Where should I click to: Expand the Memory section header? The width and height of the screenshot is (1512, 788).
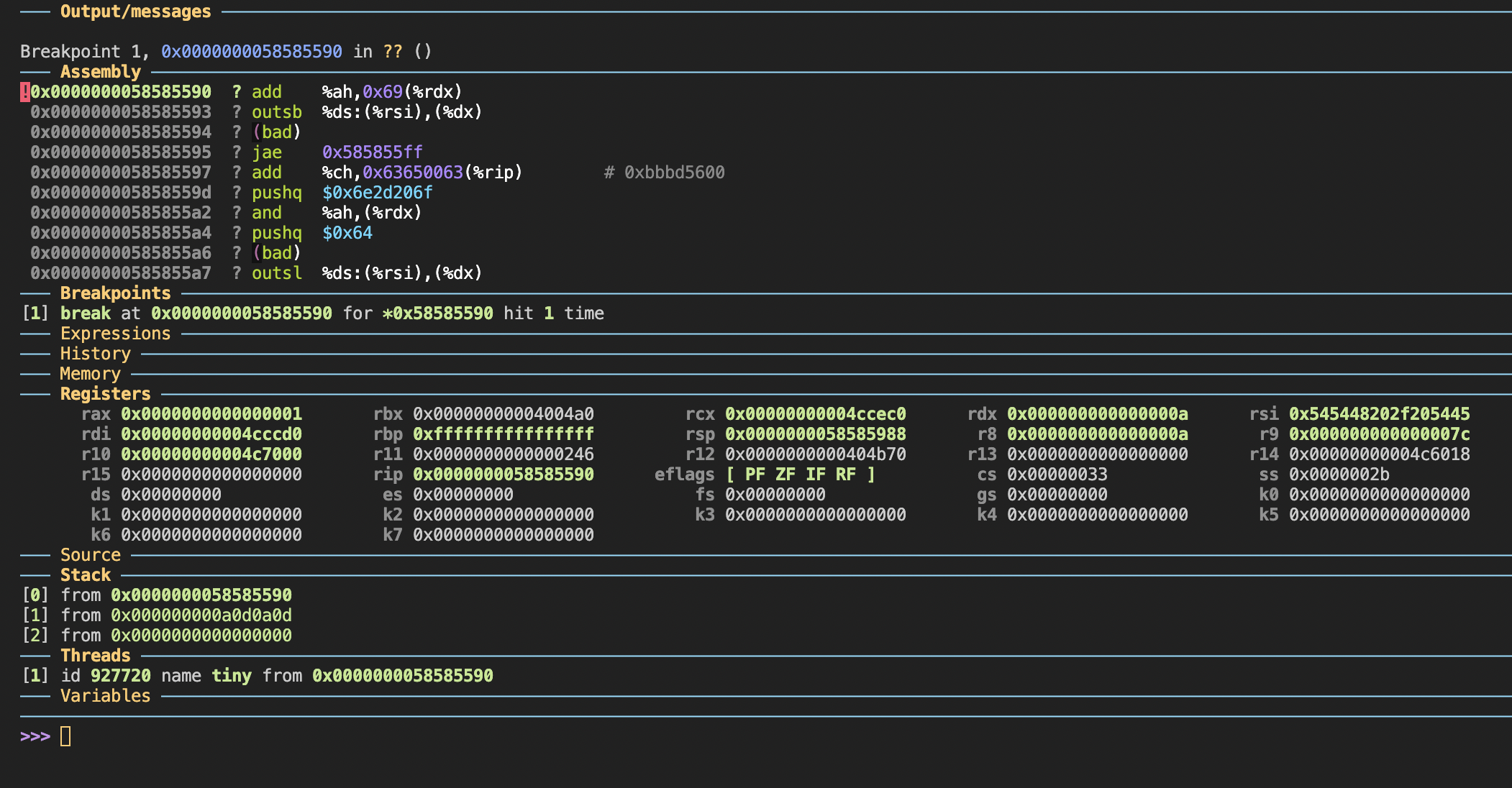90,374
